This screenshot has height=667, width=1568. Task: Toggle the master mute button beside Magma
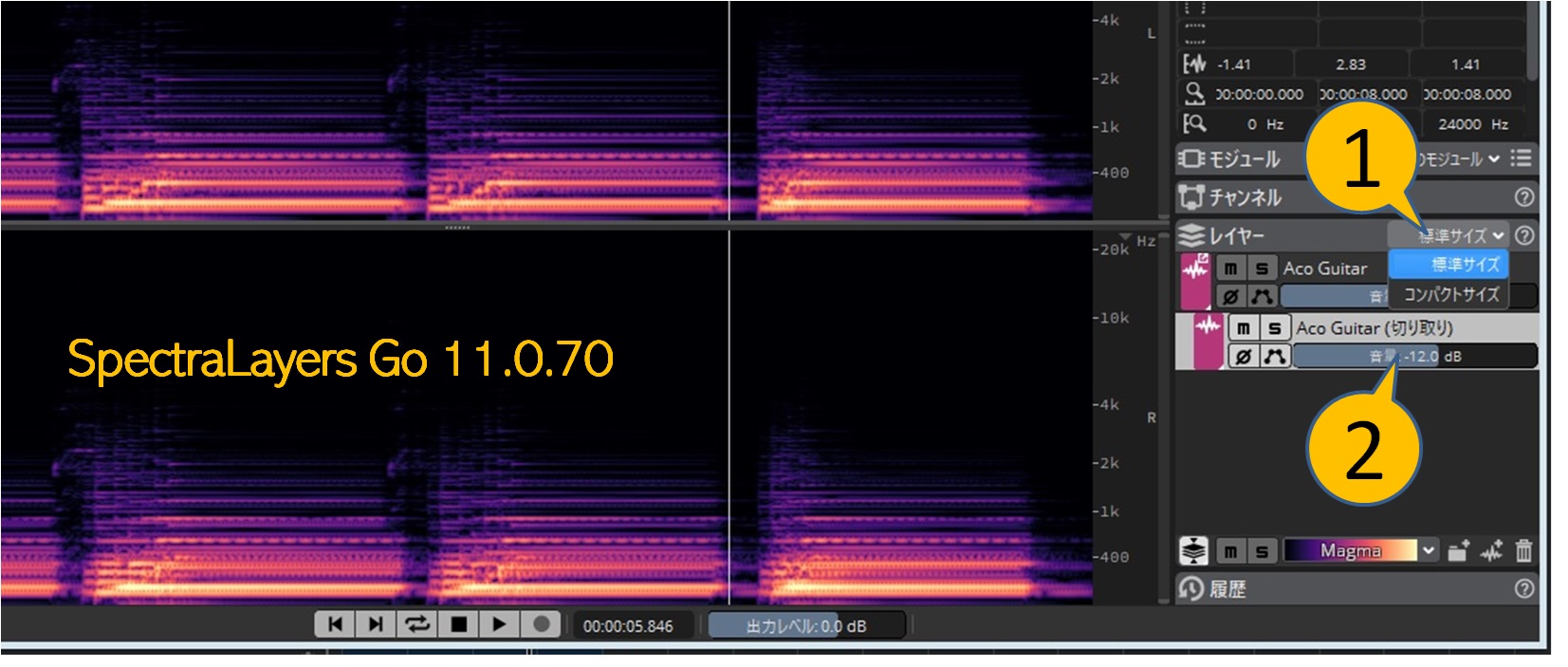[x=1229, y=551]
